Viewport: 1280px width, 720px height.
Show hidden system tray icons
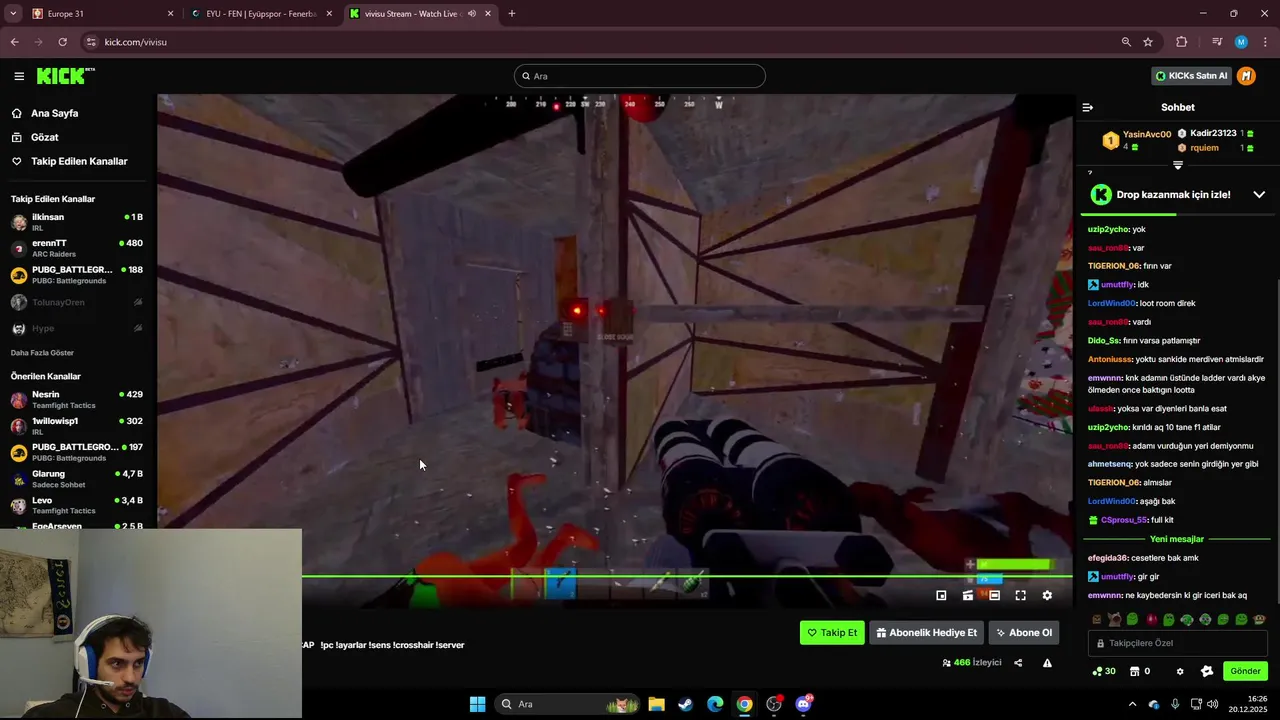(1132, 704)
